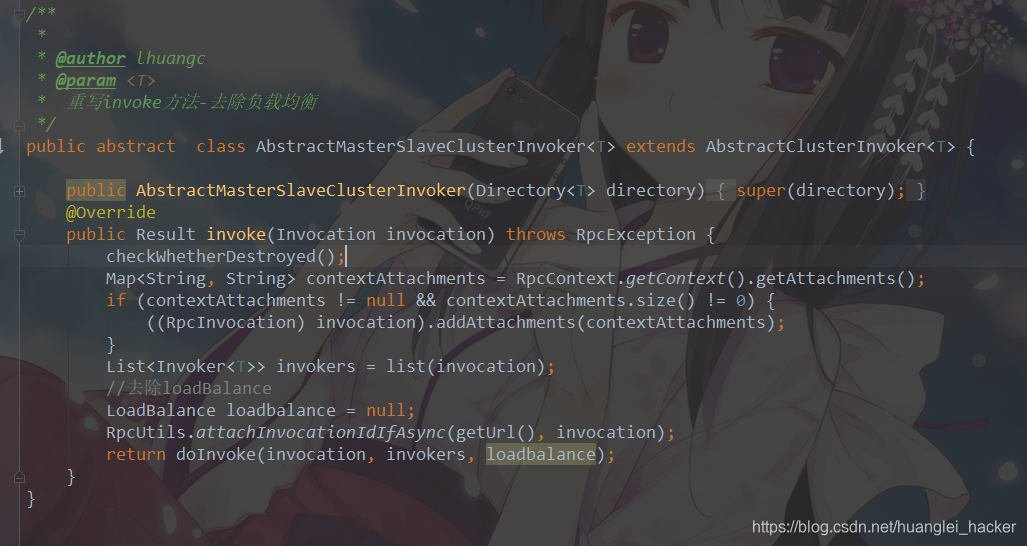Click the addAttachments method call
Viewport: 1027px width, 546px height.
pyautogui.click(x=506, y=323)
